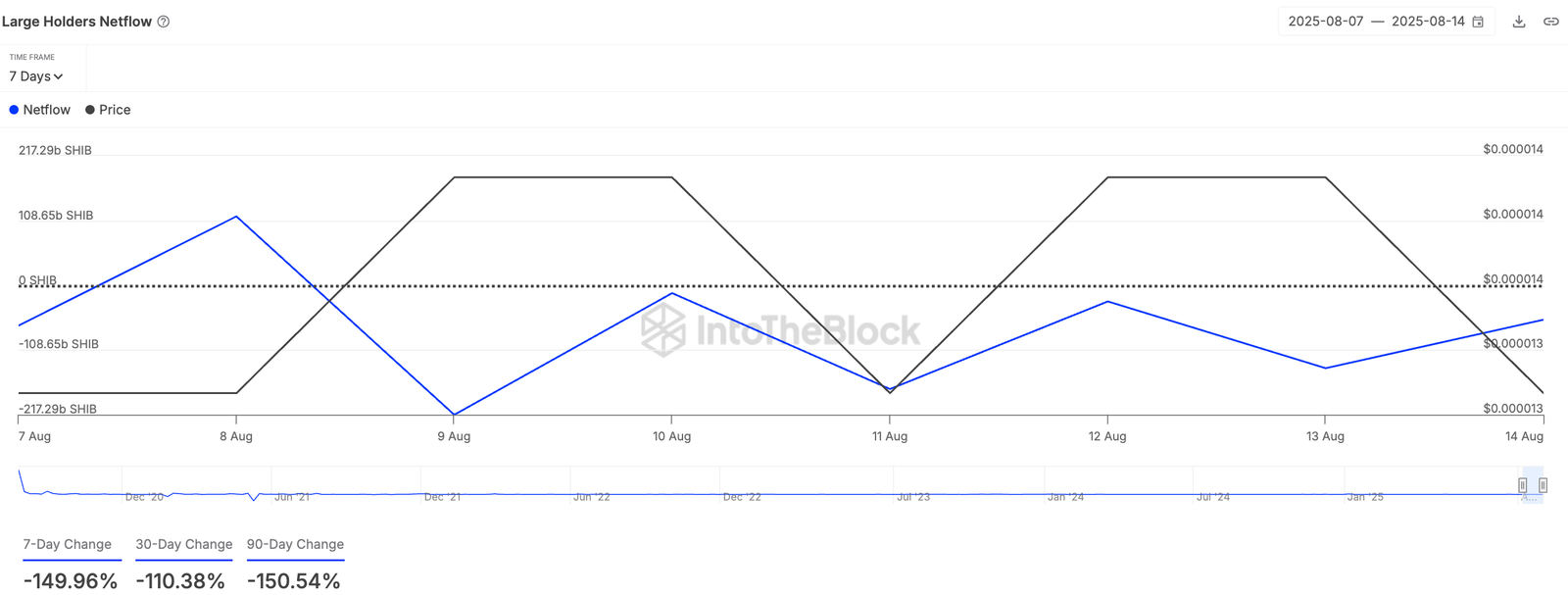This screenshot has height=595, width=1568.
Task: Click the download chart data icon
Action: pyautogui.click(x=1519, y=22)
